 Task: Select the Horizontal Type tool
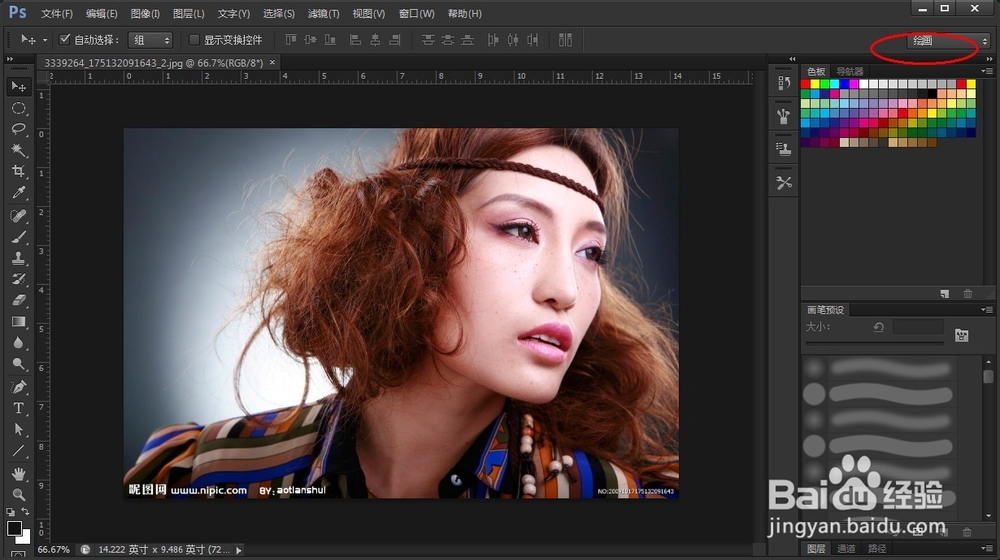click(x=18, y=408)
